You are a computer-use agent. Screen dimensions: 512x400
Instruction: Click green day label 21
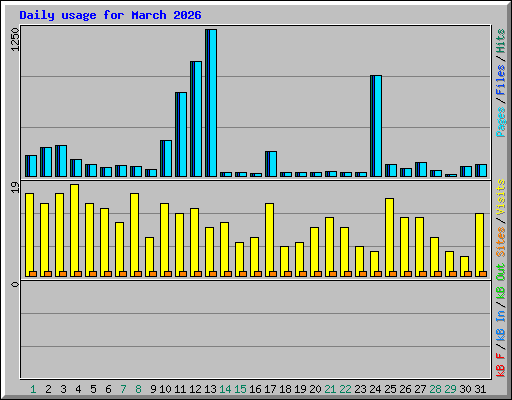click(x=330, y=389)
